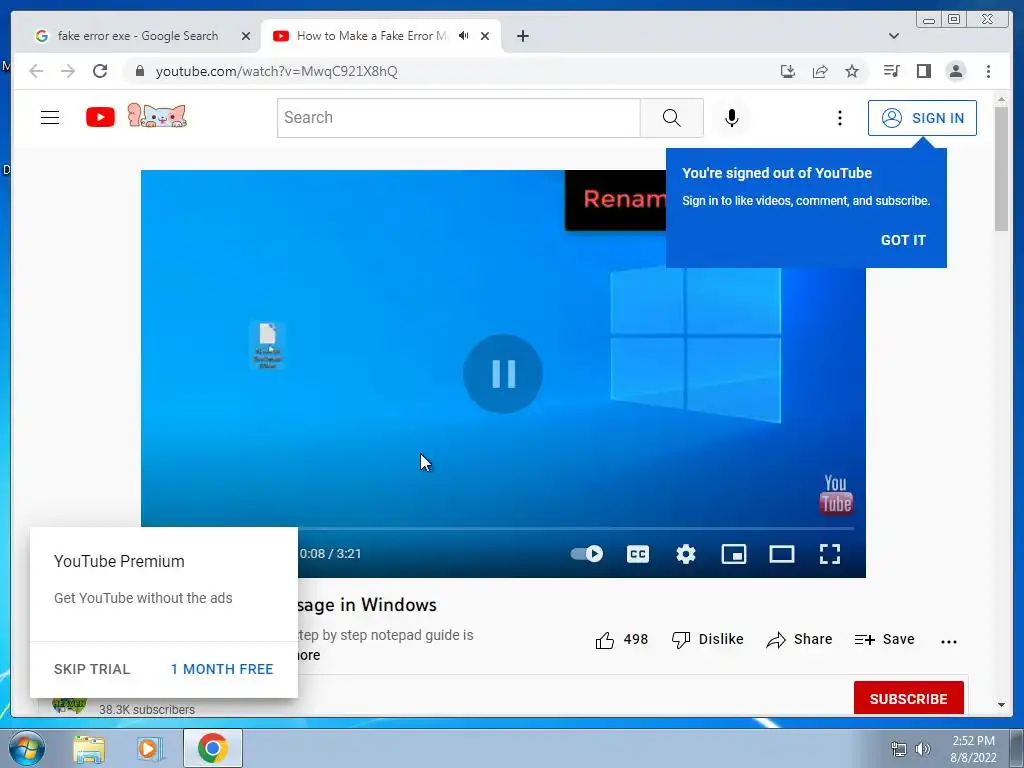1024x768 pixels.
Task: Open the network tray icon
Action: click(x=899, y=748)
